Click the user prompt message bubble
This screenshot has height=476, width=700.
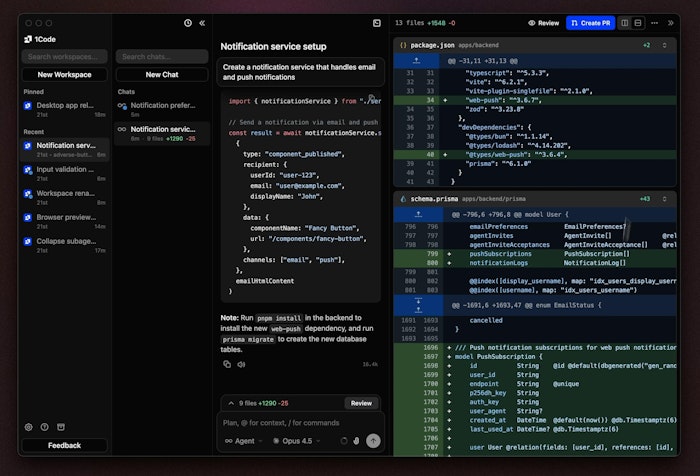(x=300, y=72)
